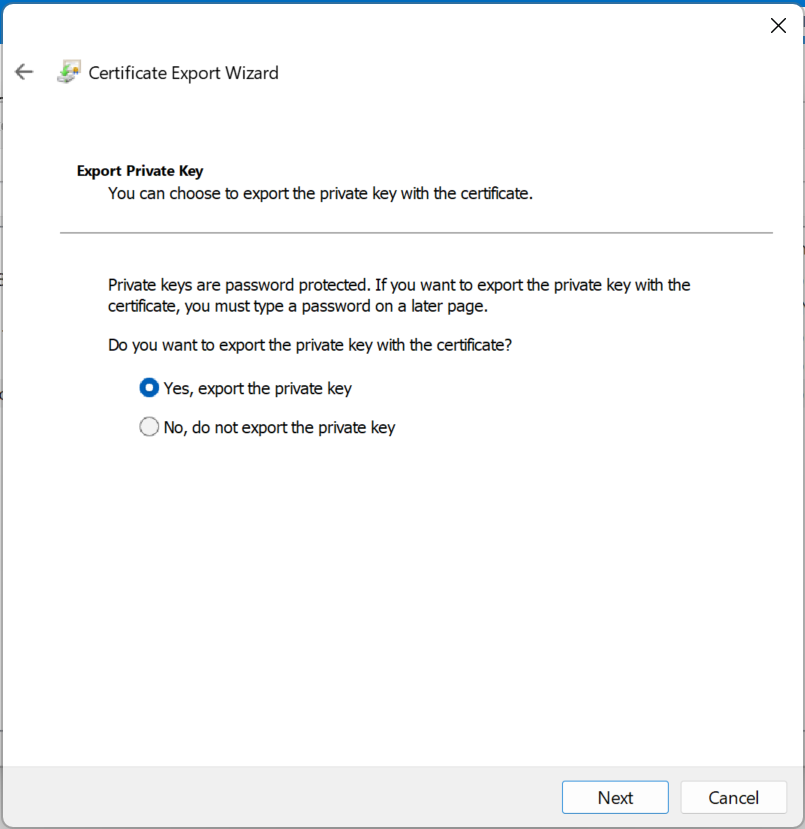Close the Certificate Export Wizard dialog
The image size is (805, 829).
[778, 25]
